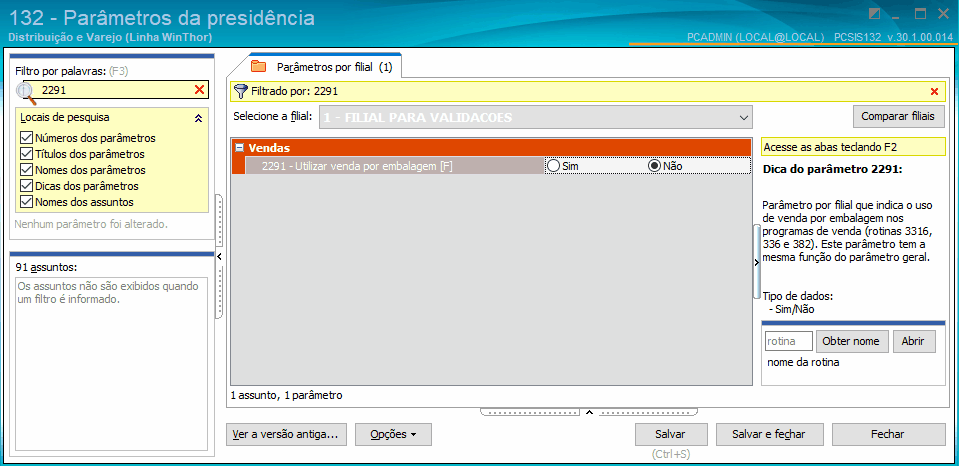Click the Fechar button
Image resolution: width=959 pixels, height=466 pixels.
pyautogui.click(x=887, y=434)
